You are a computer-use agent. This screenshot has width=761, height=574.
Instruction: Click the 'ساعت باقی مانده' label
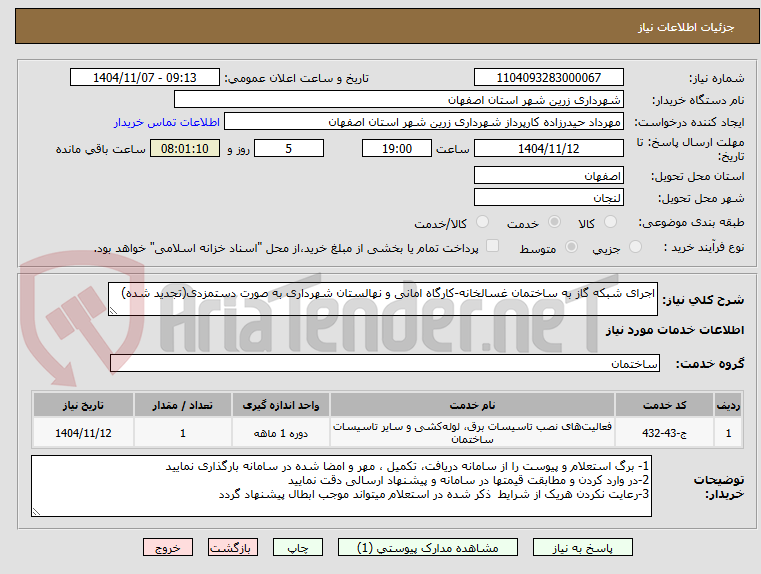point(100,149)
